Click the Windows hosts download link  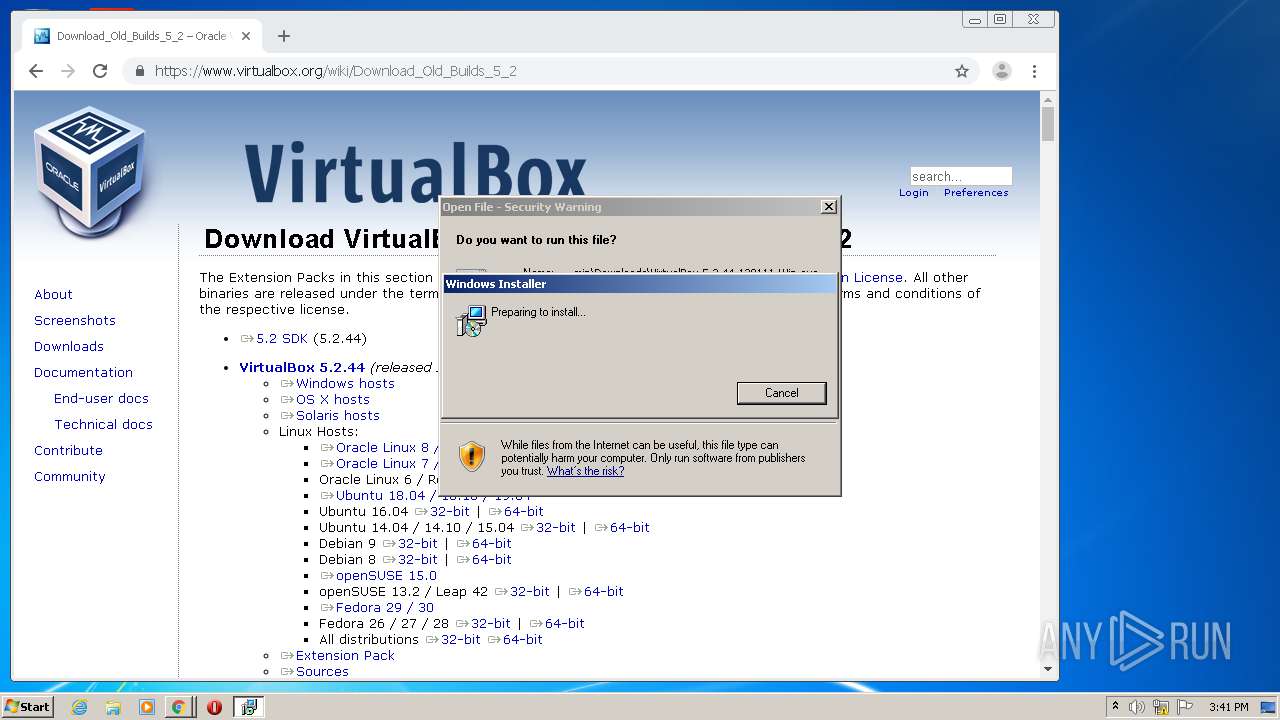tap(338, 383)
